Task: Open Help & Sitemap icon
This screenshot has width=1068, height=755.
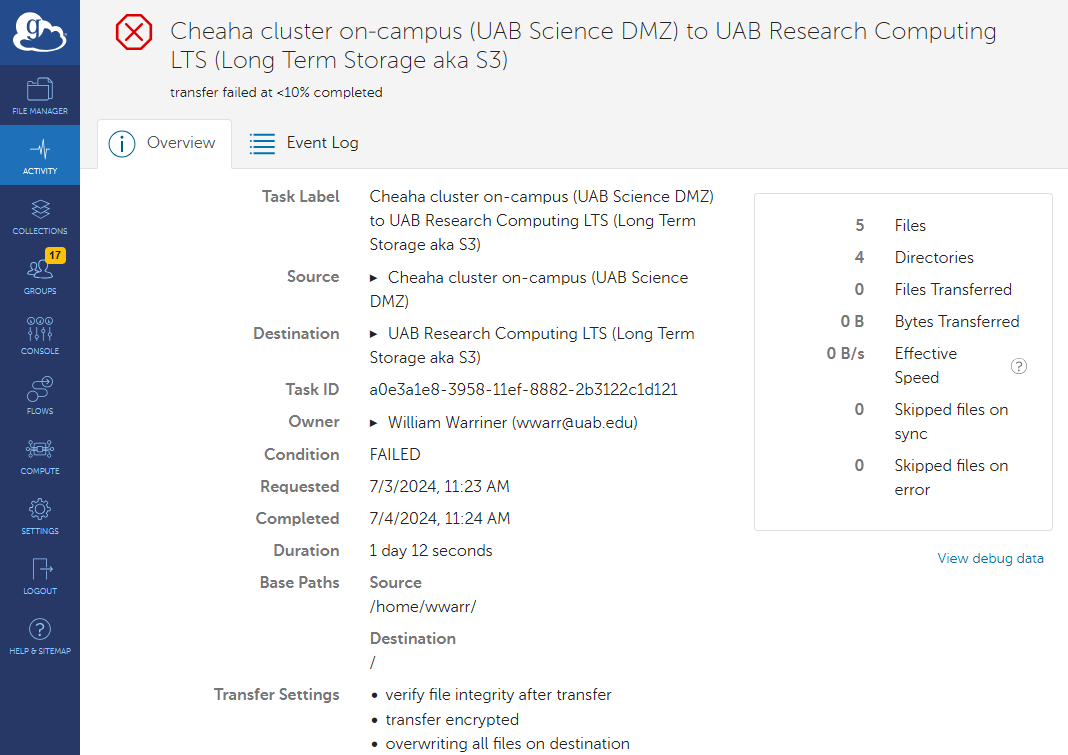Action: click(40, 635)
